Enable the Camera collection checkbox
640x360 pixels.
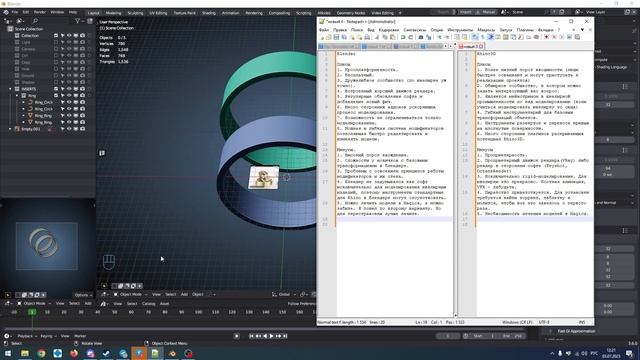pyautogui.click(x=56, y=49)
